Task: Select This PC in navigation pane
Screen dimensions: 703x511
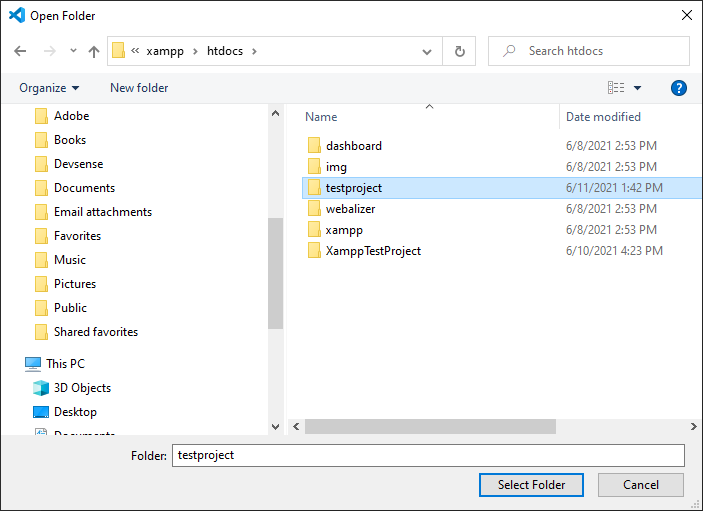Action: 65,364
